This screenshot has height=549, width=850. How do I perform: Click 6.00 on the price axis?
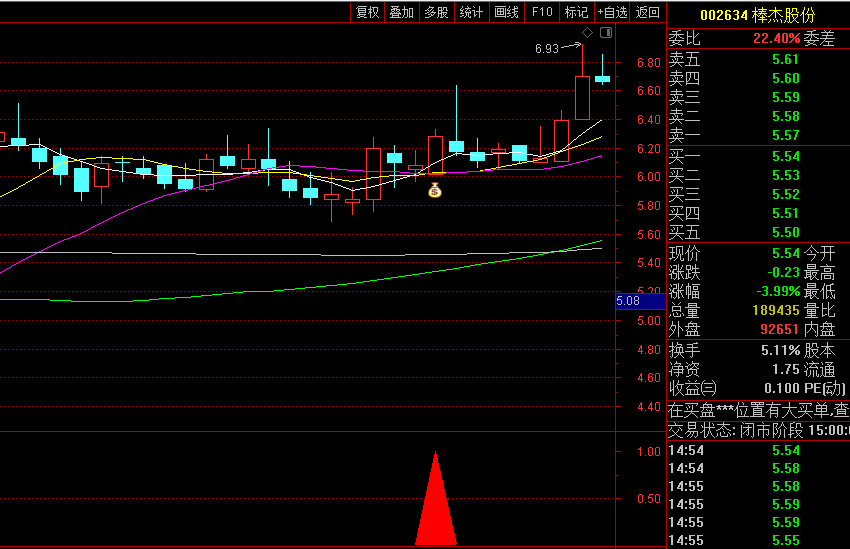pos(648,176)
